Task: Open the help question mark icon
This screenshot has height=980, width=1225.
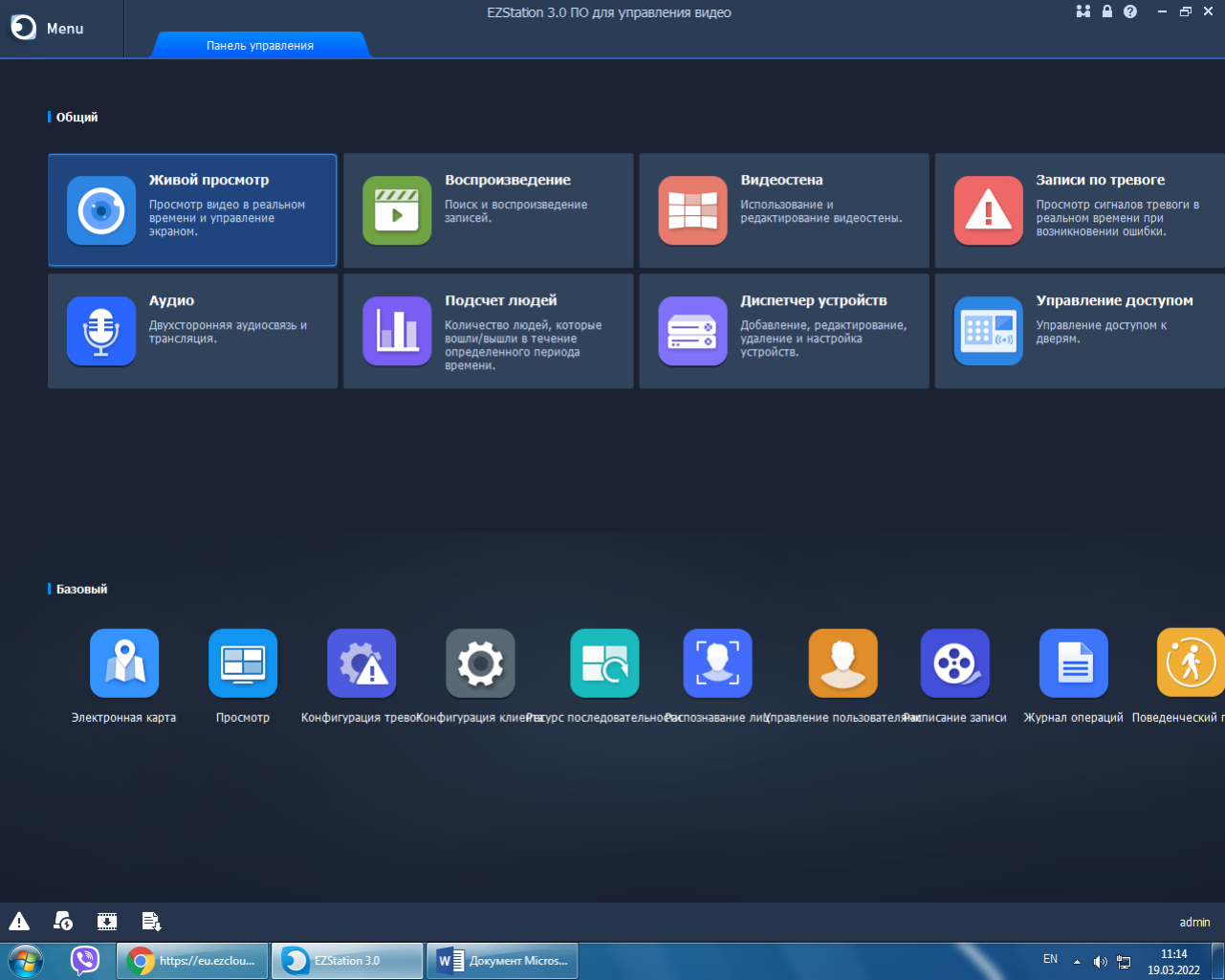Action: point(1130,11)
